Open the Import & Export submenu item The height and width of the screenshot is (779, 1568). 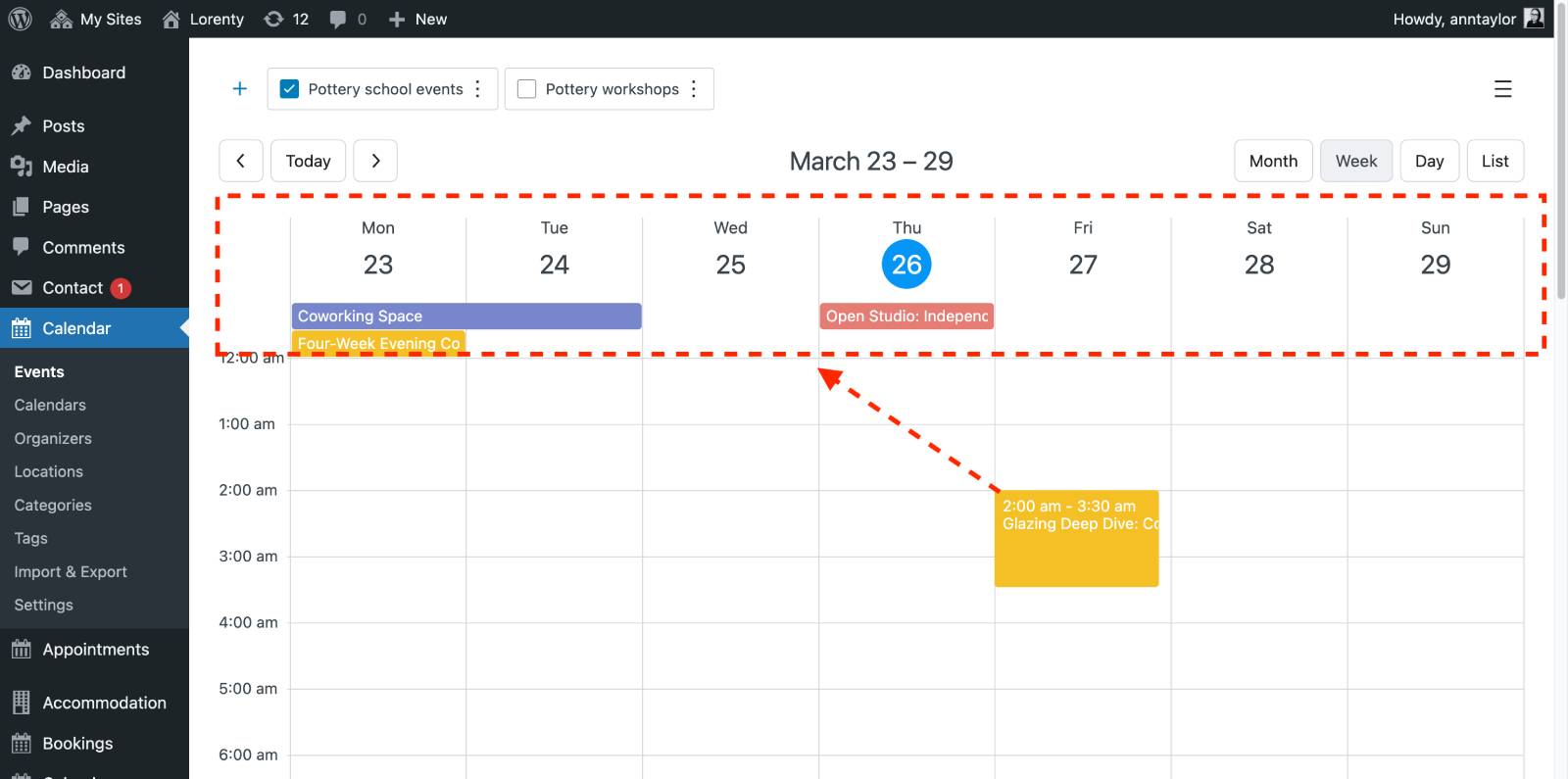coord(71,571)
